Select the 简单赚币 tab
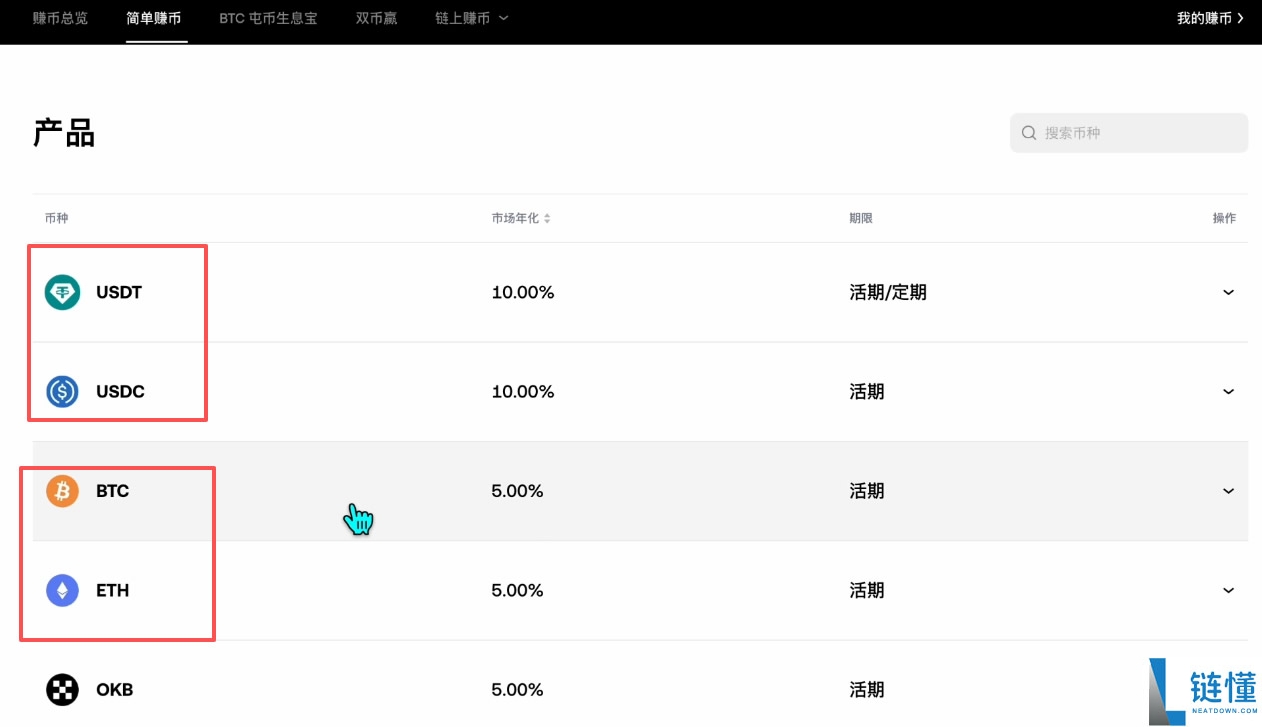Image resolution: width=1262 pixels, height=727 pixels. point(154,18)
